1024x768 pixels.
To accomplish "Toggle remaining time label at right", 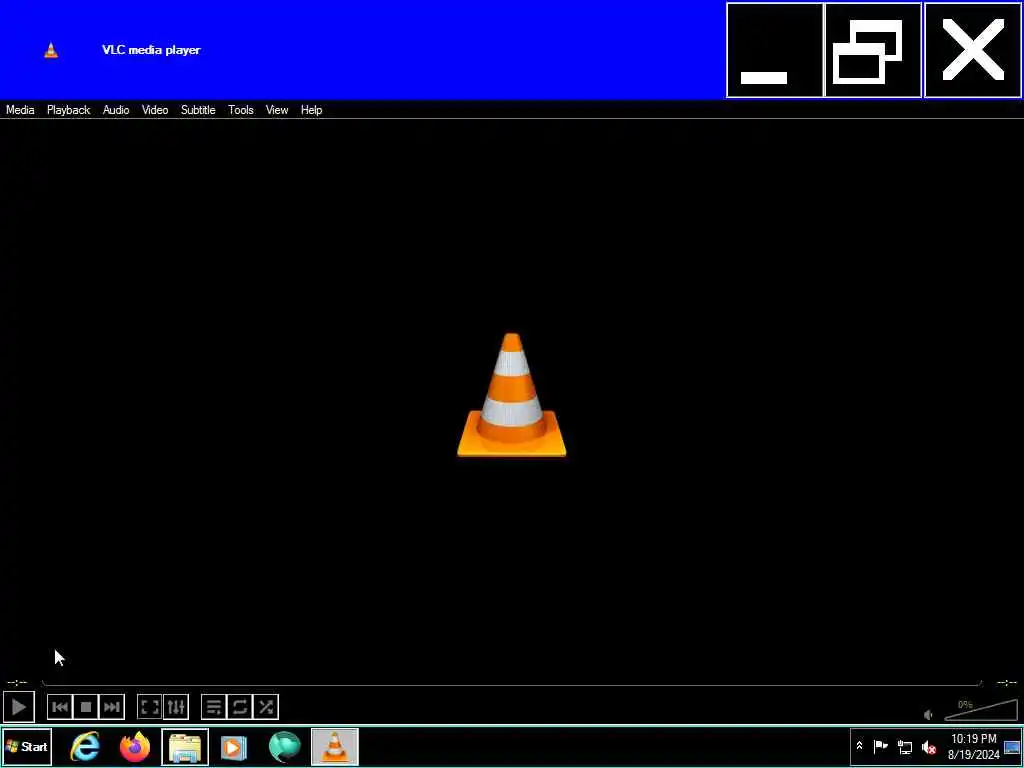I will click(1006, 683).
